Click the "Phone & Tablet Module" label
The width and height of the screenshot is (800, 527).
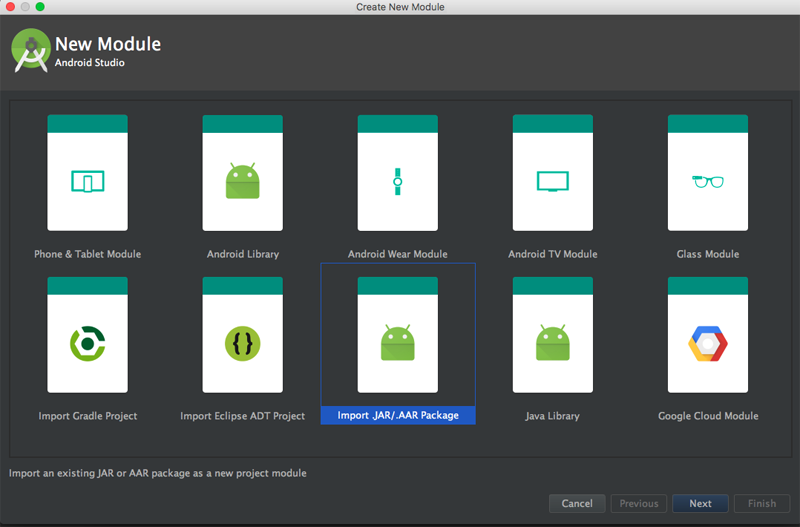coord(88,254)
